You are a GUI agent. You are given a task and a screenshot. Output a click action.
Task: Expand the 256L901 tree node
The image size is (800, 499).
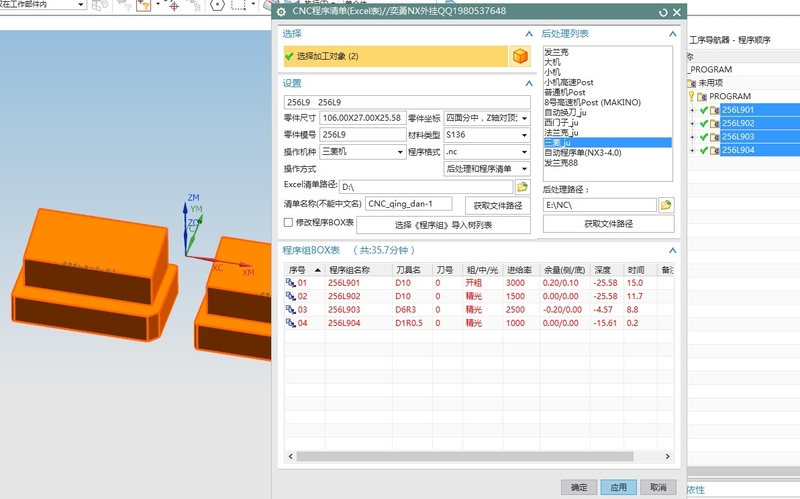692,110
